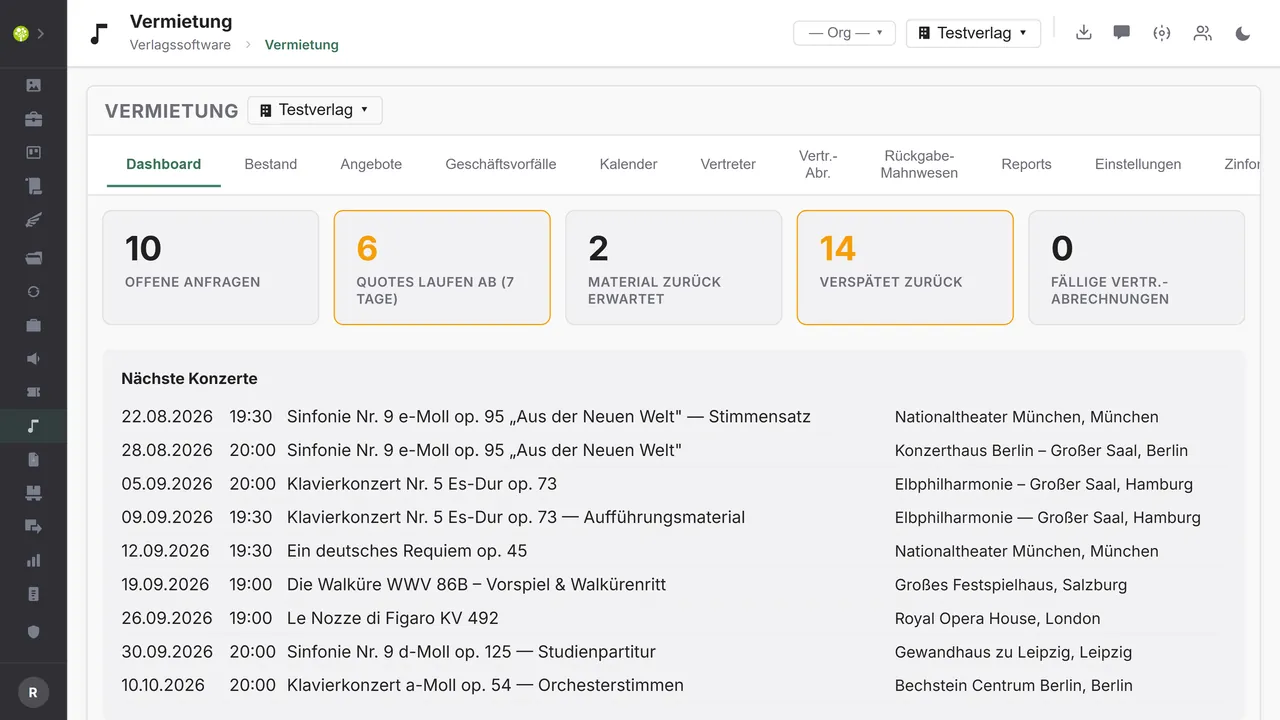Switch to the Vertr.-Abr. tab
The height and width of the screenshot is (720, 1280).
818,164
